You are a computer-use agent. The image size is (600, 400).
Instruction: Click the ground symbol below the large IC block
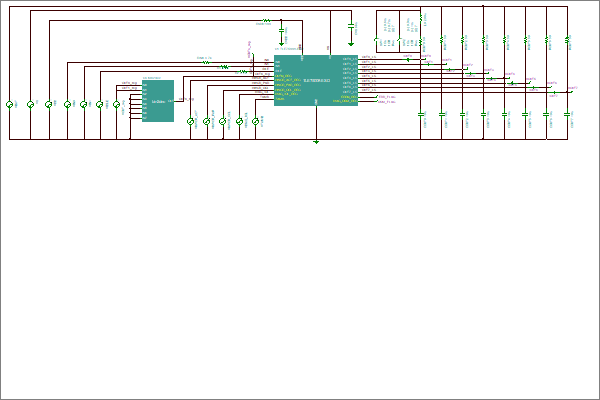point(316,142)
